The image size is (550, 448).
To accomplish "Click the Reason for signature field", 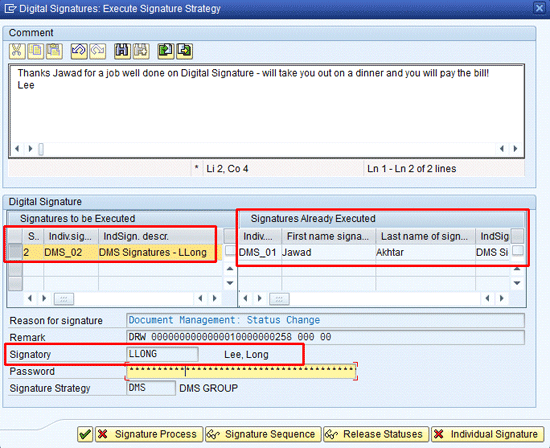I will pos(325,320).
